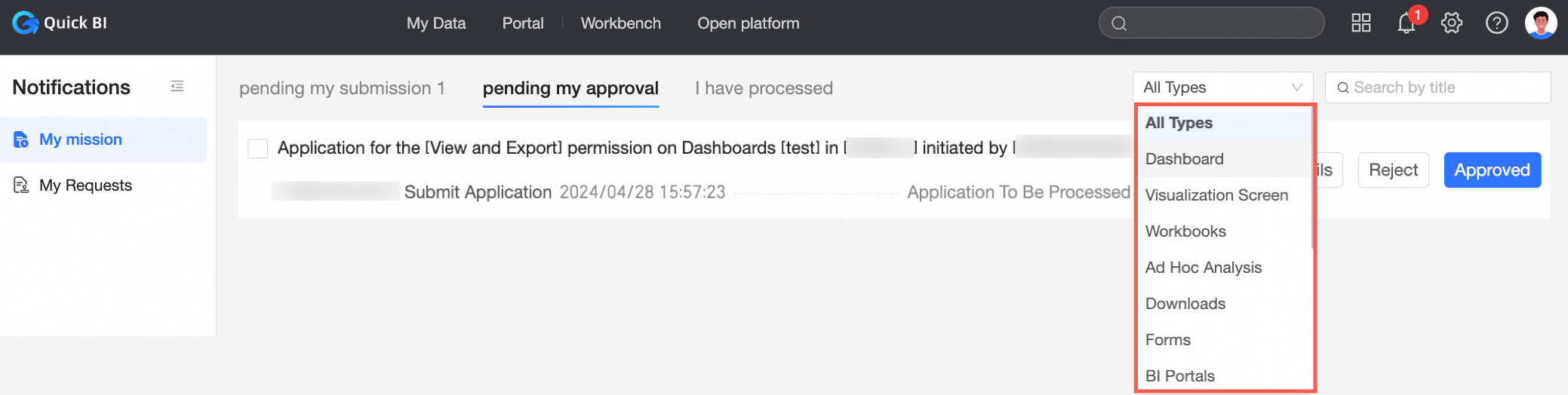Open the user avatar menu
Viewport: 1568px width, 395px height.
click(x=1540, y=23)
